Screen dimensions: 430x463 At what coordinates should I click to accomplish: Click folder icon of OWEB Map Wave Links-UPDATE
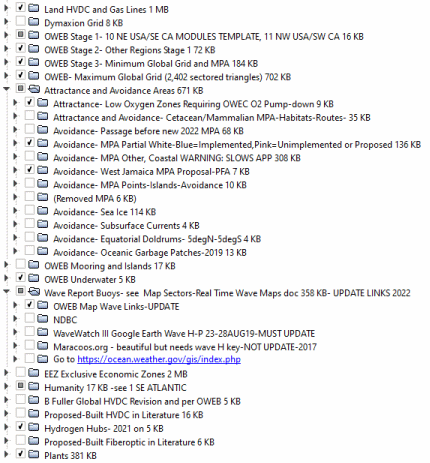point(42,305)
